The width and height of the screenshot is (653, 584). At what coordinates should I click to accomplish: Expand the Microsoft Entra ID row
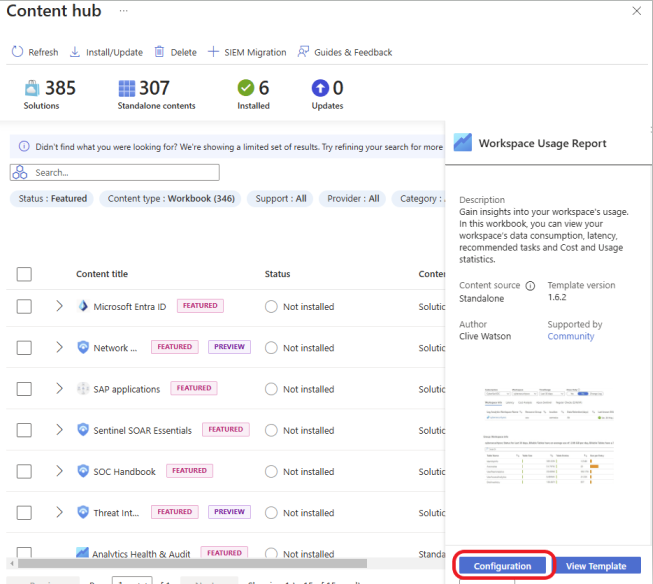(59, 306)
